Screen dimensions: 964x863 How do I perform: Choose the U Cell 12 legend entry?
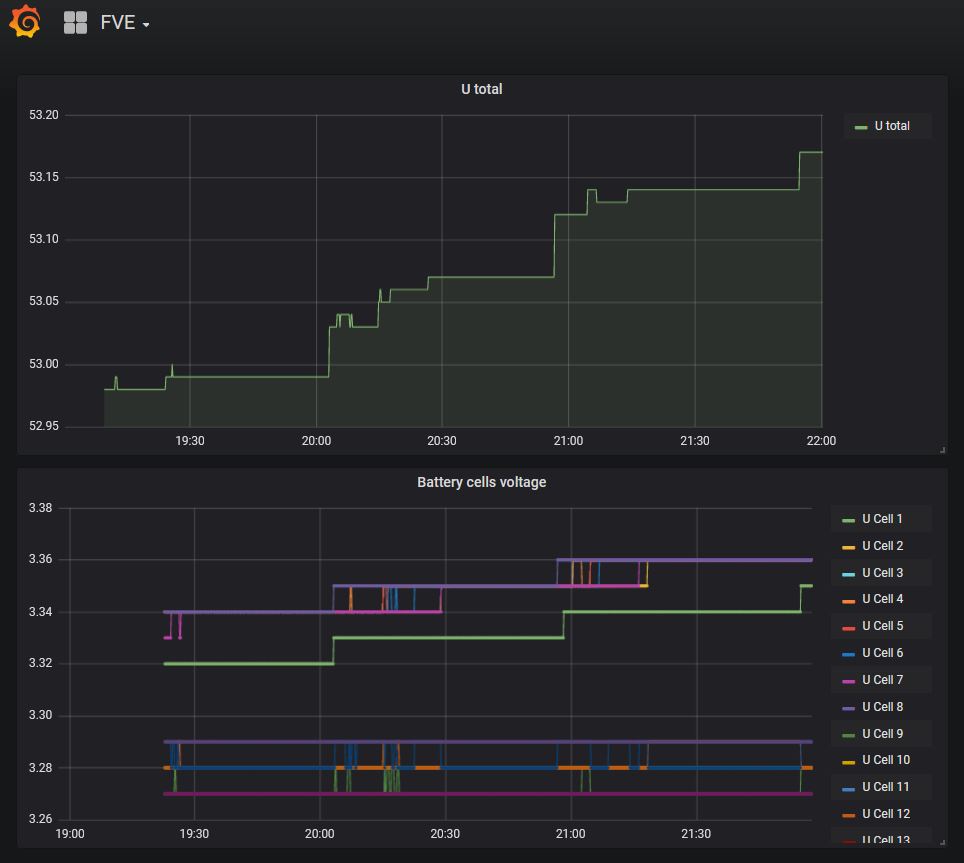pyautogui.click(x=885, y=814)
